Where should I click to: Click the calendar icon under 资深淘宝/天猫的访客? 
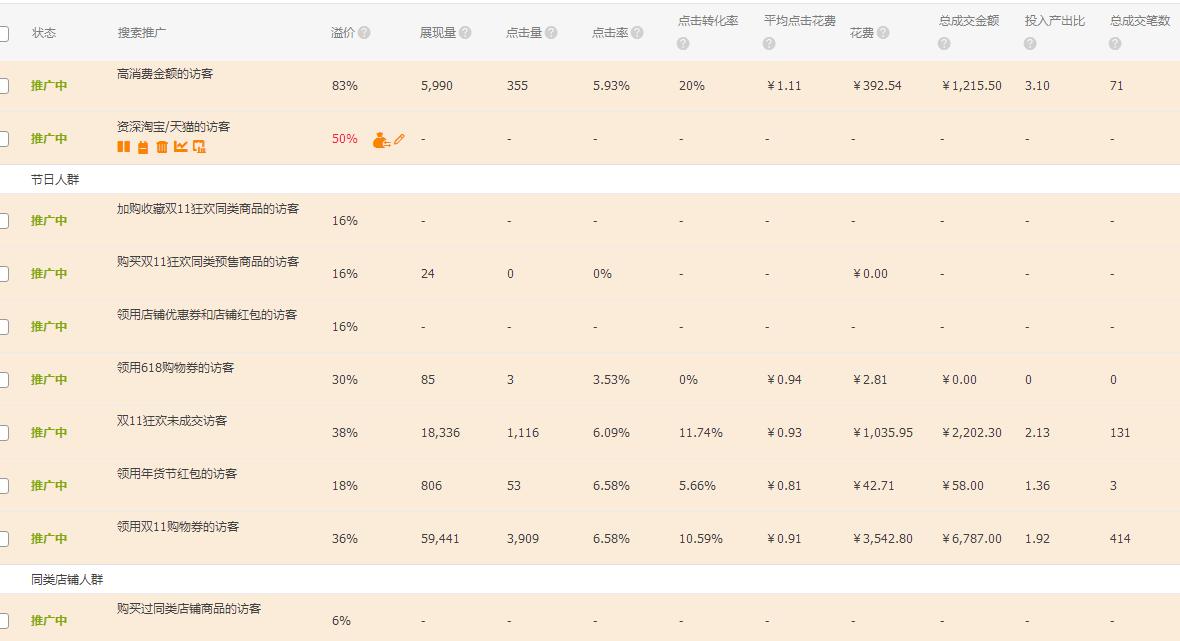[142, 146]
